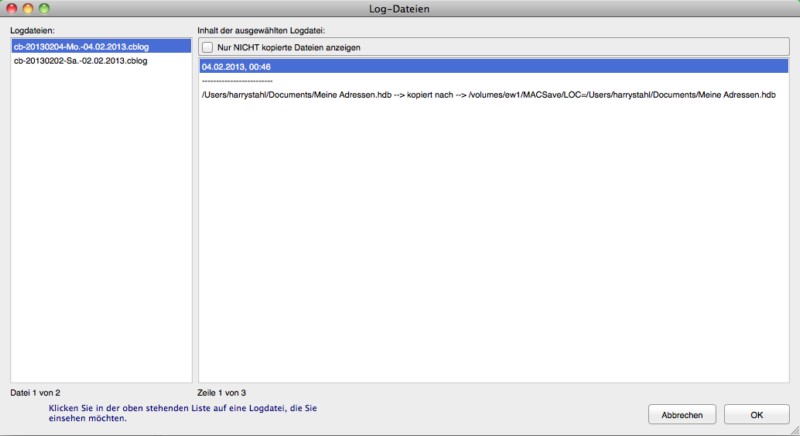The image size is (800, 436).
Task: Click the Log-Dateien title bar
Action: pos(400,8)
